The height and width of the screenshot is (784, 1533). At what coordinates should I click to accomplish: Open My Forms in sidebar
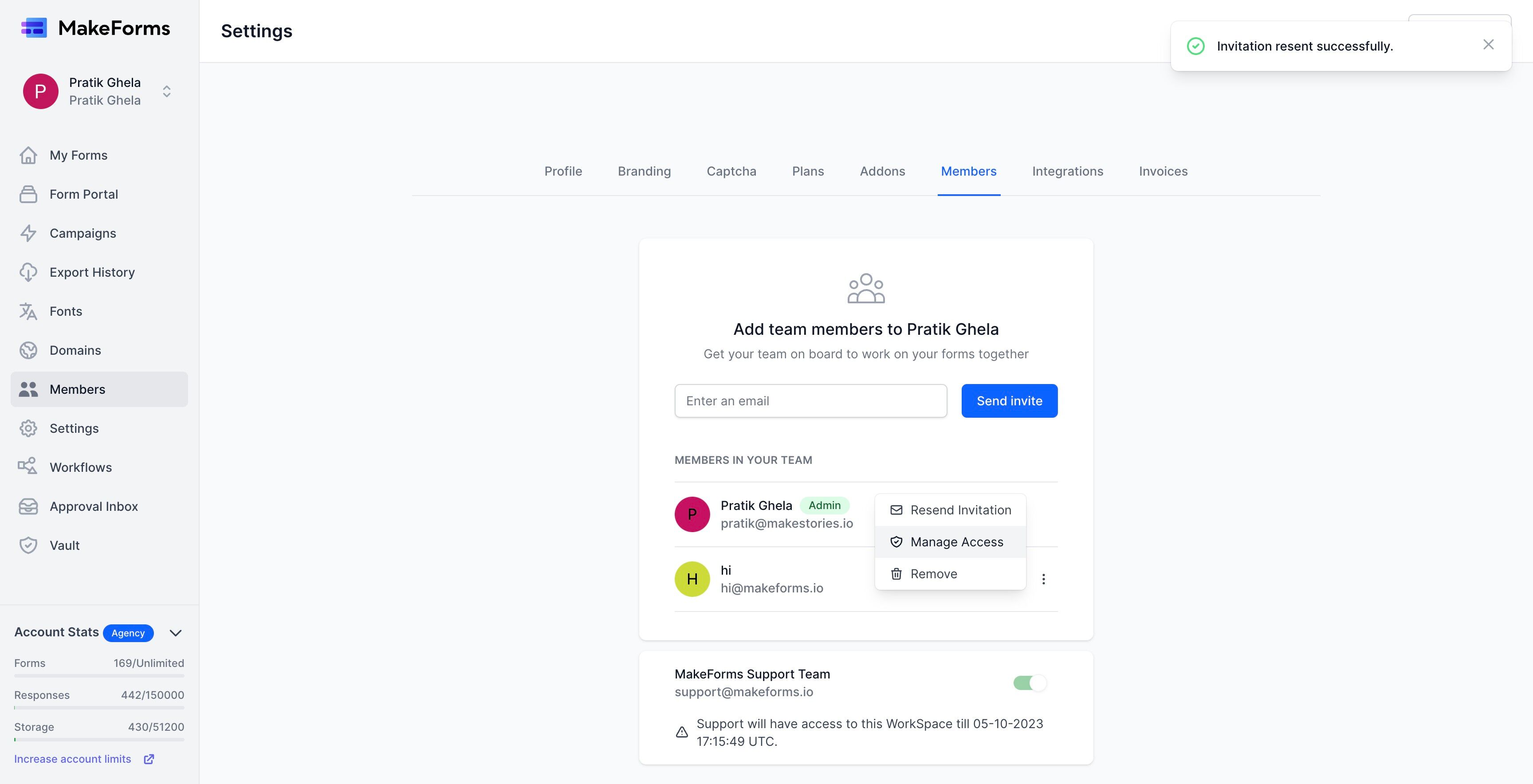click(x=99, y=155)
